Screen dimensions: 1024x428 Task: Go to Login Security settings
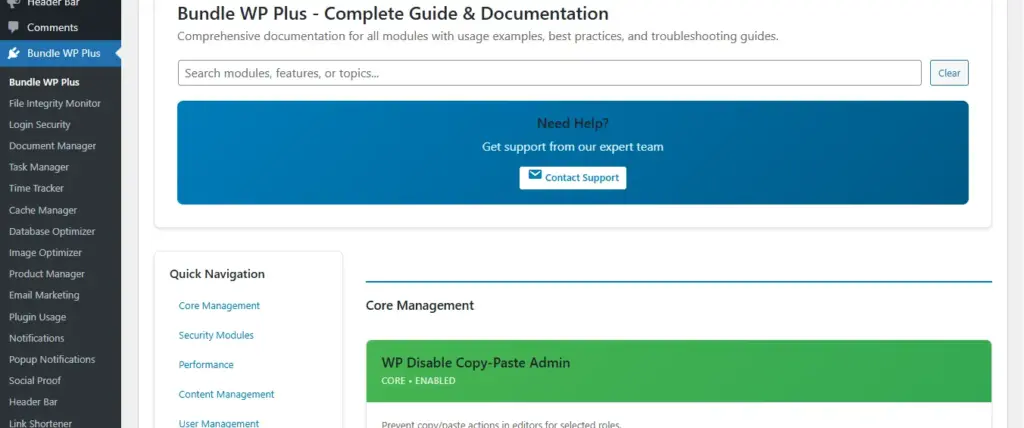point(40,125)
